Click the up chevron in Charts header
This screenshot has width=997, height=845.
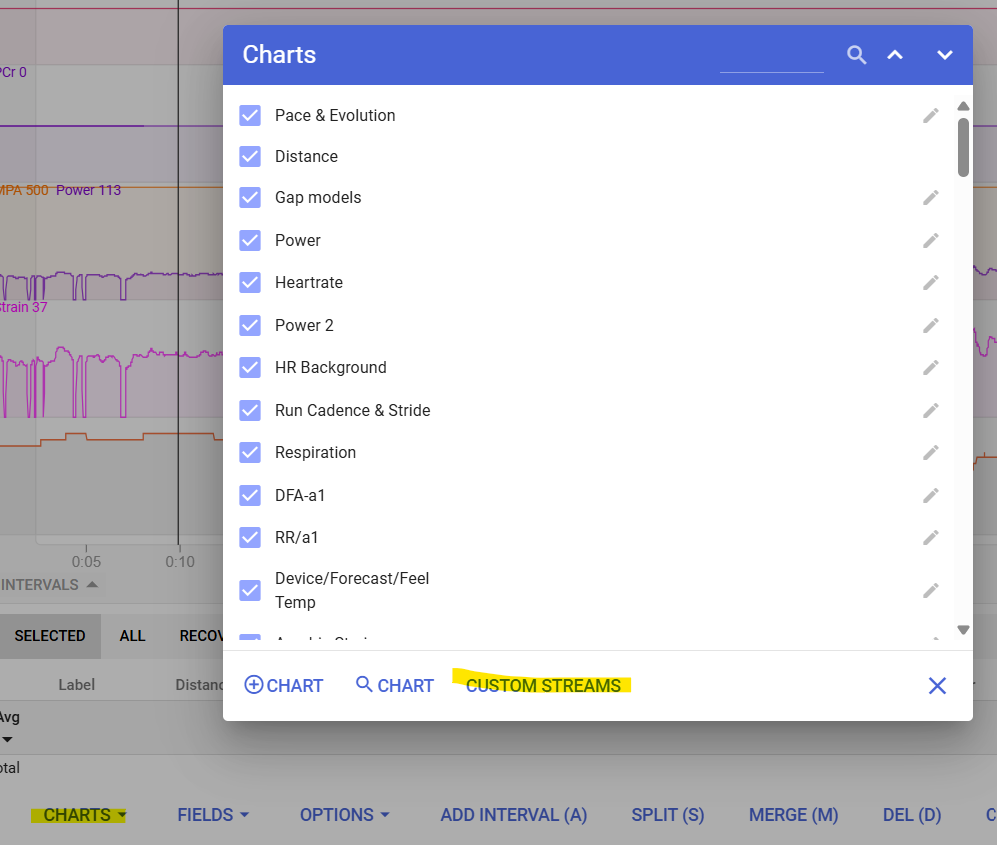(895, 55)
